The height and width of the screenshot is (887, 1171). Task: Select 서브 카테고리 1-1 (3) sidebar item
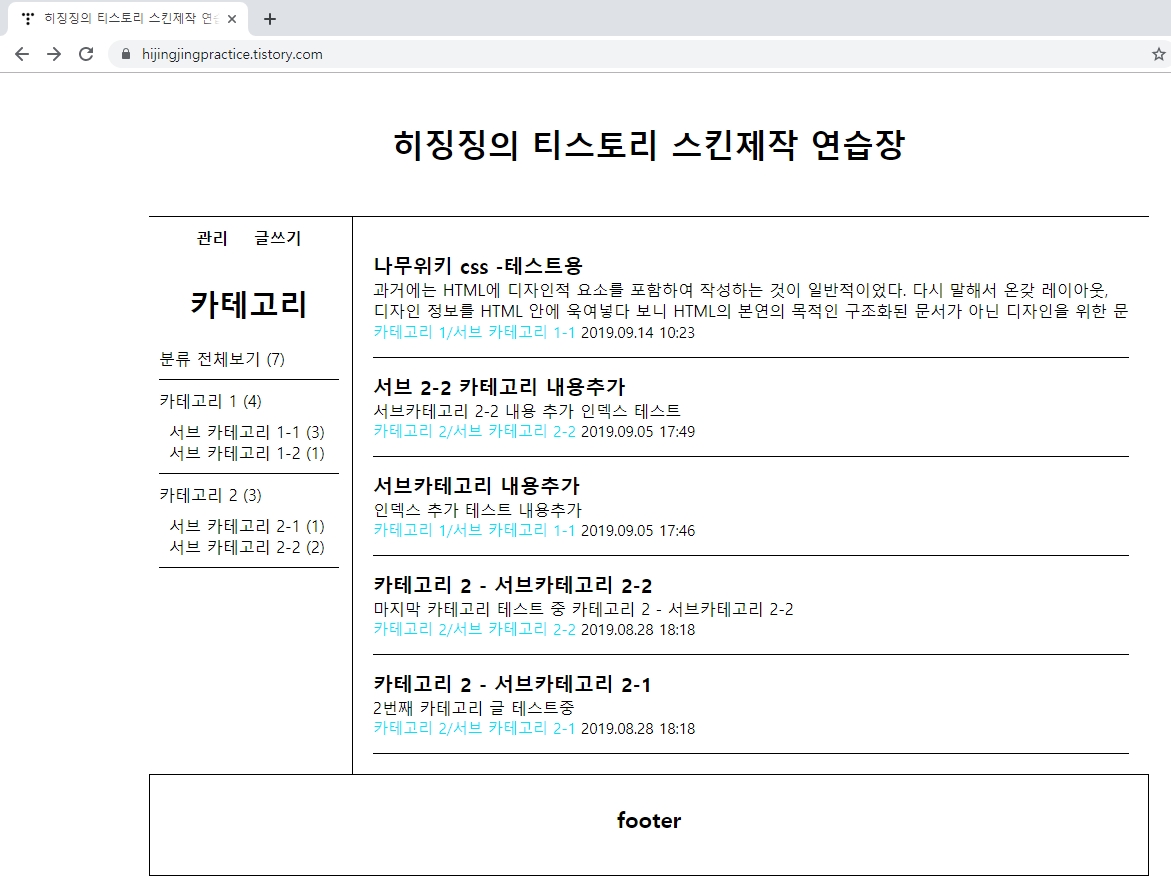point(247,432)
